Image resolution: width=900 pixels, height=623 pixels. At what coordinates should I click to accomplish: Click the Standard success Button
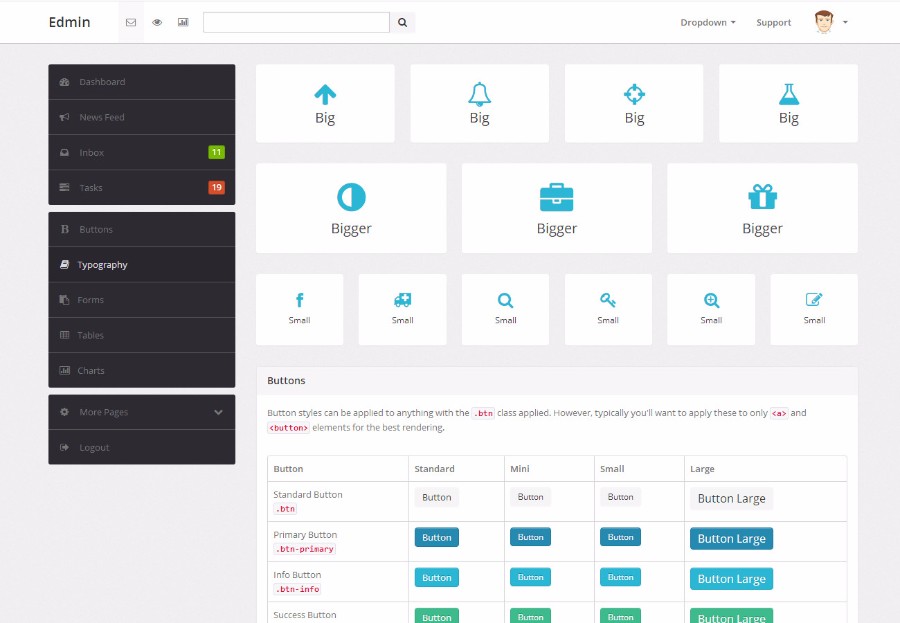tap(436, 616)
